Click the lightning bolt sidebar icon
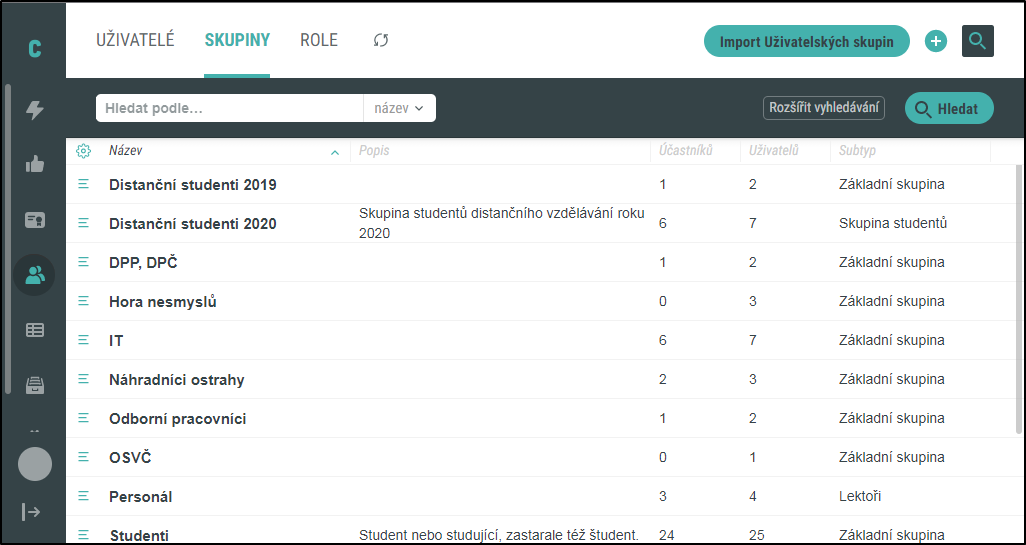This screenshot has height=545, width=1026. pos(35,110)
